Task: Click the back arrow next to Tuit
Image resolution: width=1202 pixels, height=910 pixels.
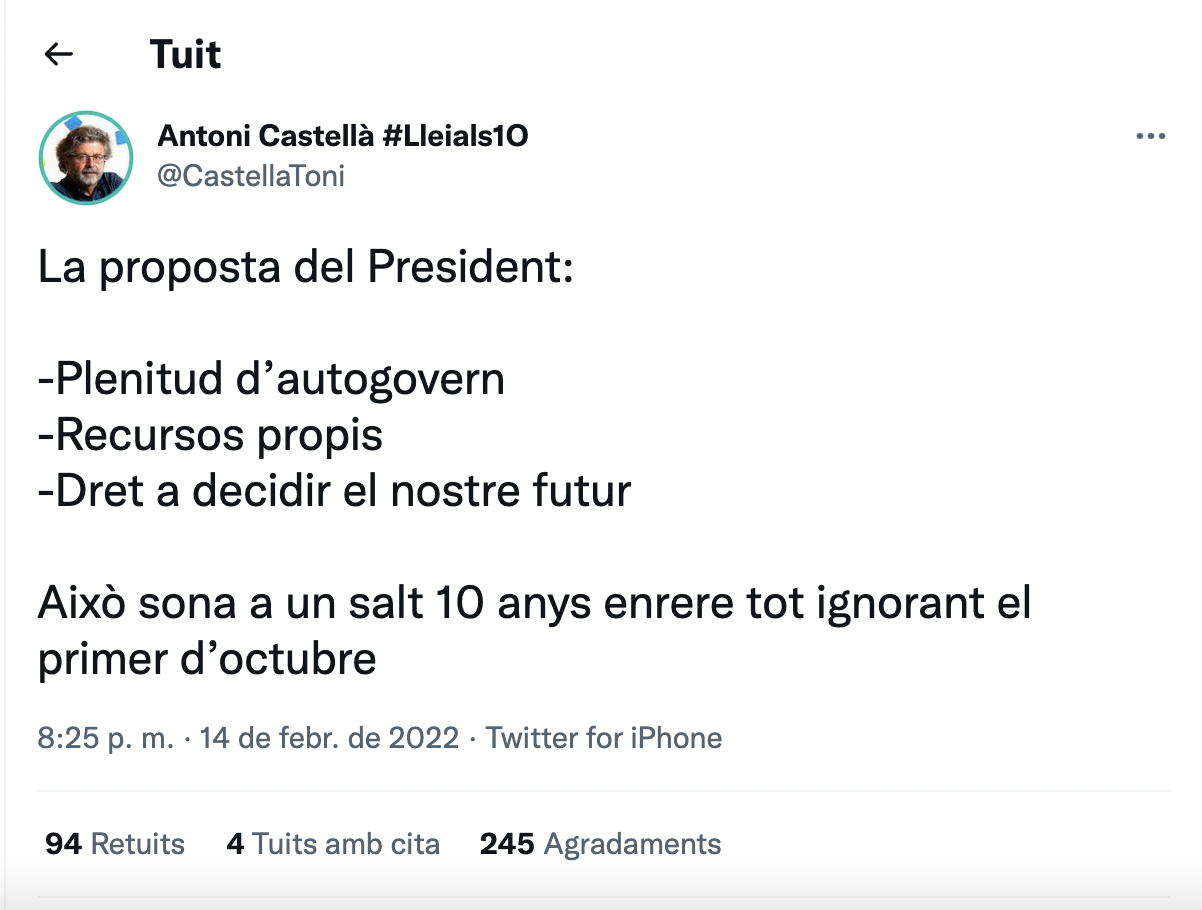Action: pyautogui.click(x=59, y=54)
